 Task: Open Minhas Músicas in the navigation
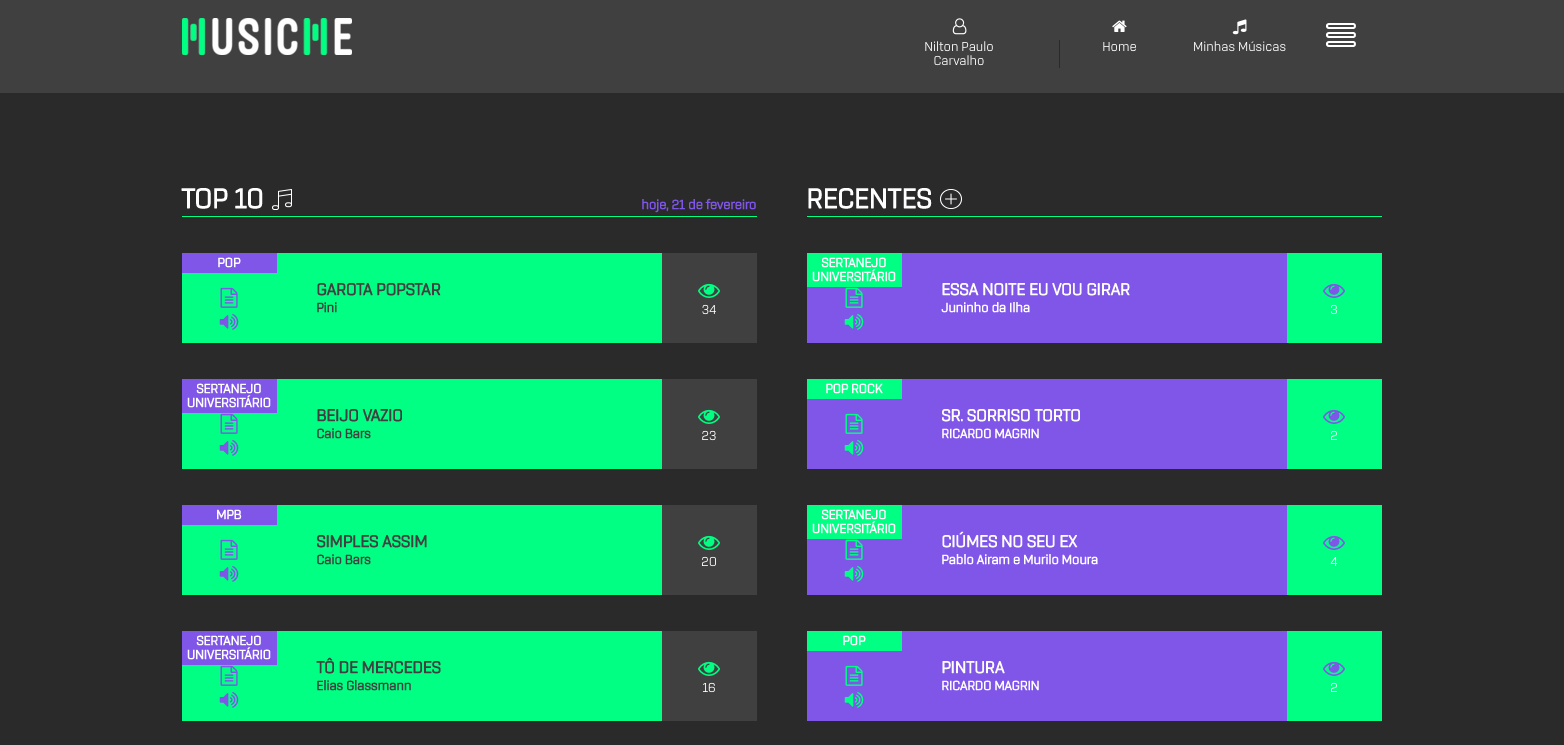[1239, 37]
